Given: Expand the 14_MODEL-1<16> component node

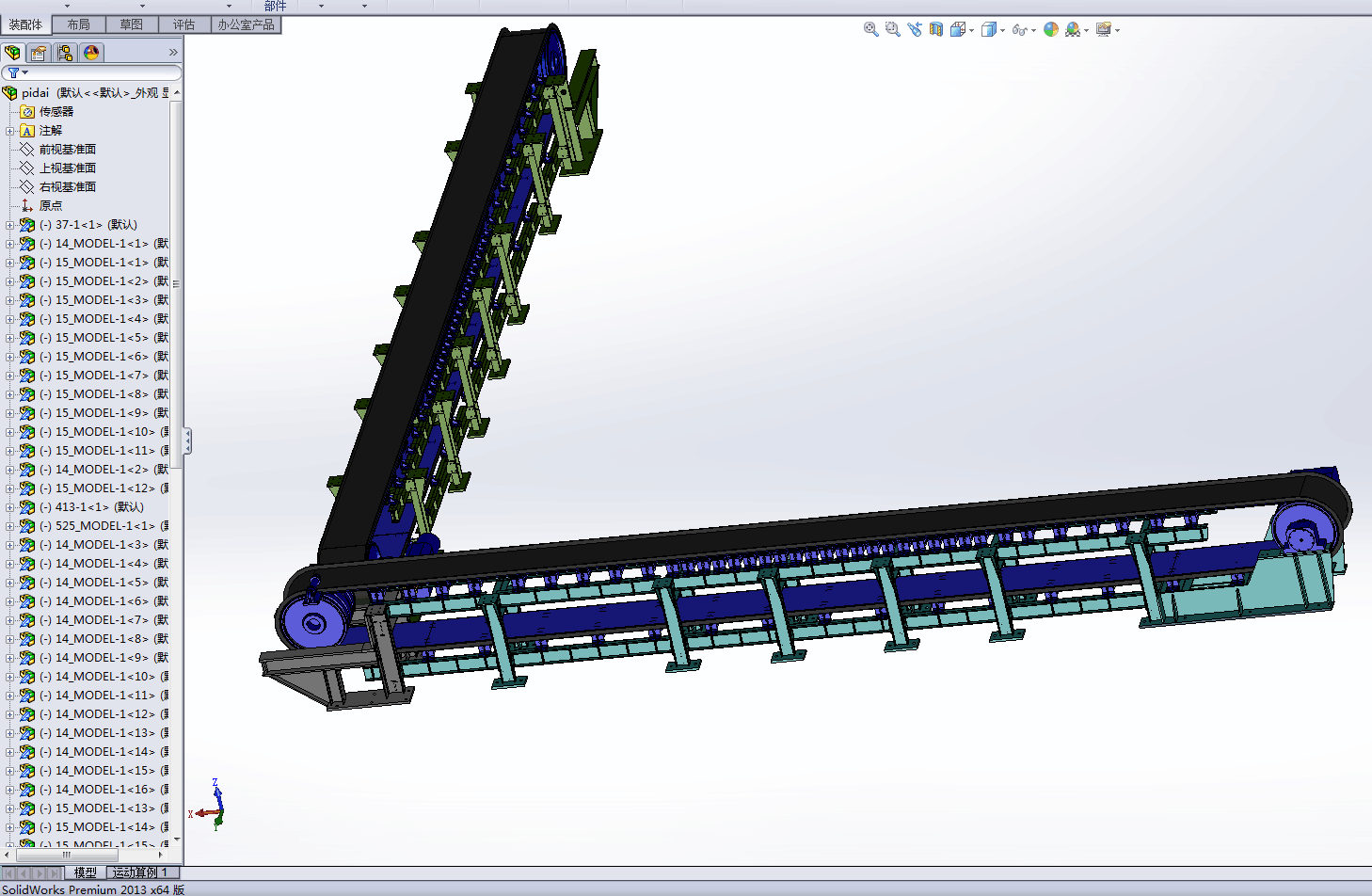Looking at the screenshot, I should pyautogui.click(x=9, y=790).
